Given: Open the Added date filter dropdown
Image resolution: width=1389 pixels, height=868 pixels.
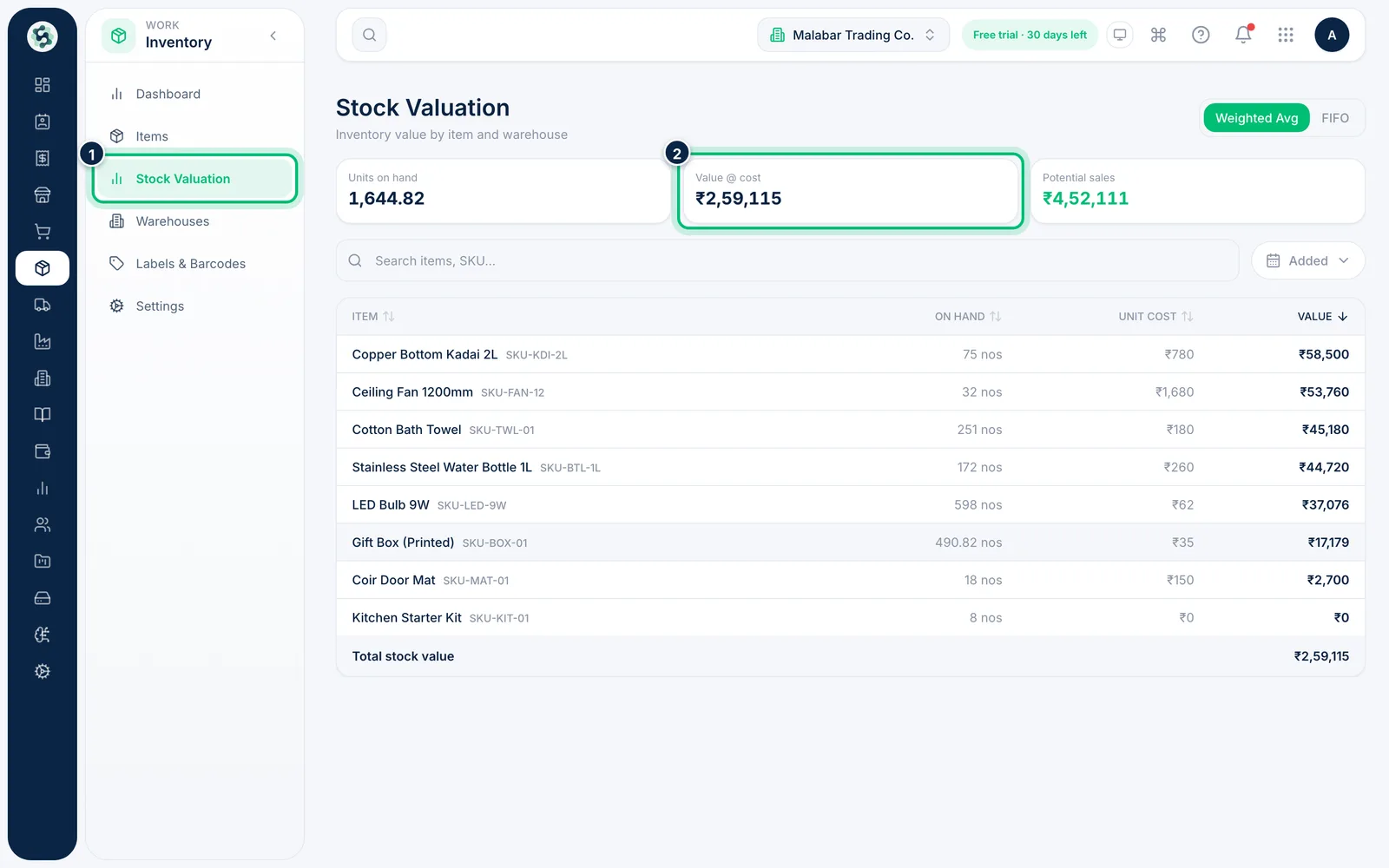Looking at the screenshot, I should 1307,260.
